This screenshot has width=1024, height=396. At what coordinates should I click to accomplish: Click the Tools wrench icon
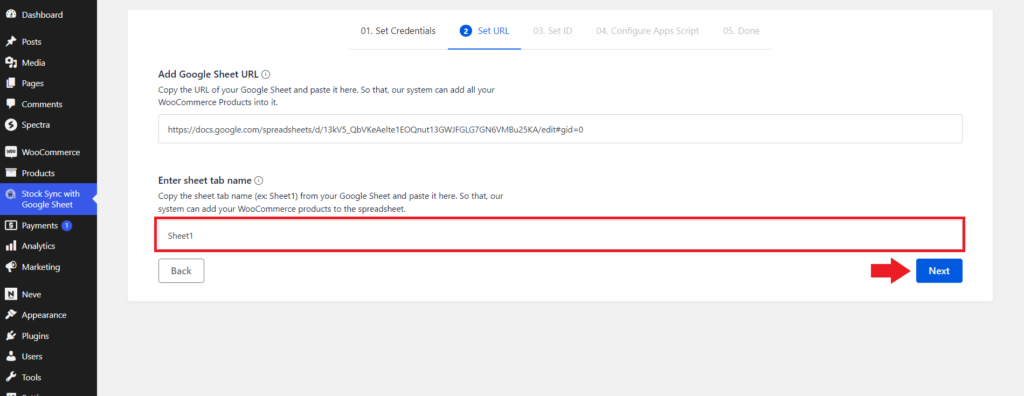click(x=10, y=378)
